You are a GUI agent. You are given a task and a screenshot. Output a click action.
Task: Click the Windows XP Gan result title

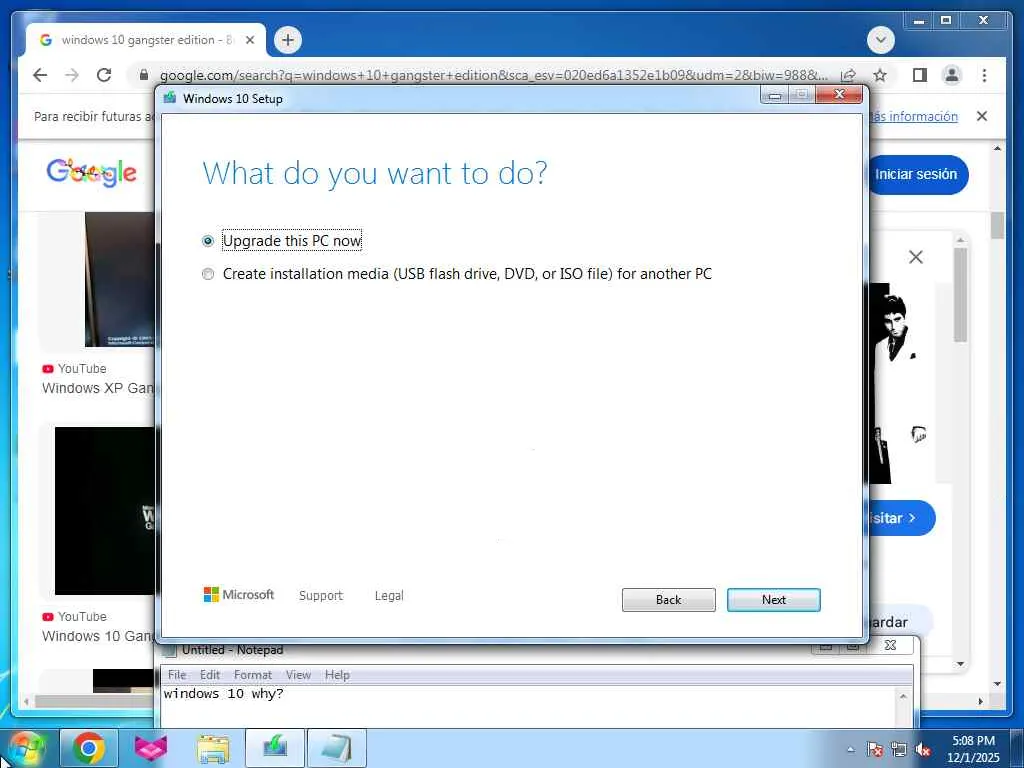pos(98,388)
